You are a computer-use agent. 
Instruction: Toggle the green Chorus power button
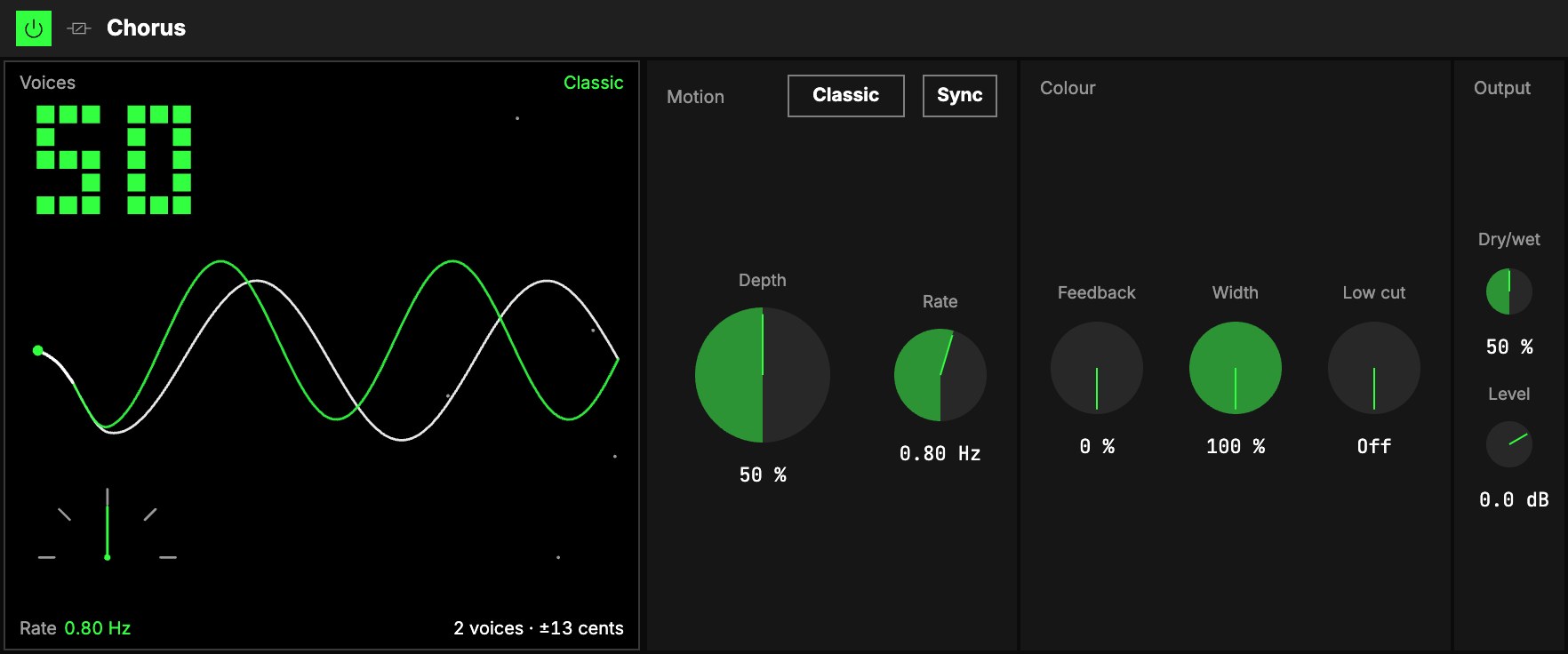coord(34,28)
